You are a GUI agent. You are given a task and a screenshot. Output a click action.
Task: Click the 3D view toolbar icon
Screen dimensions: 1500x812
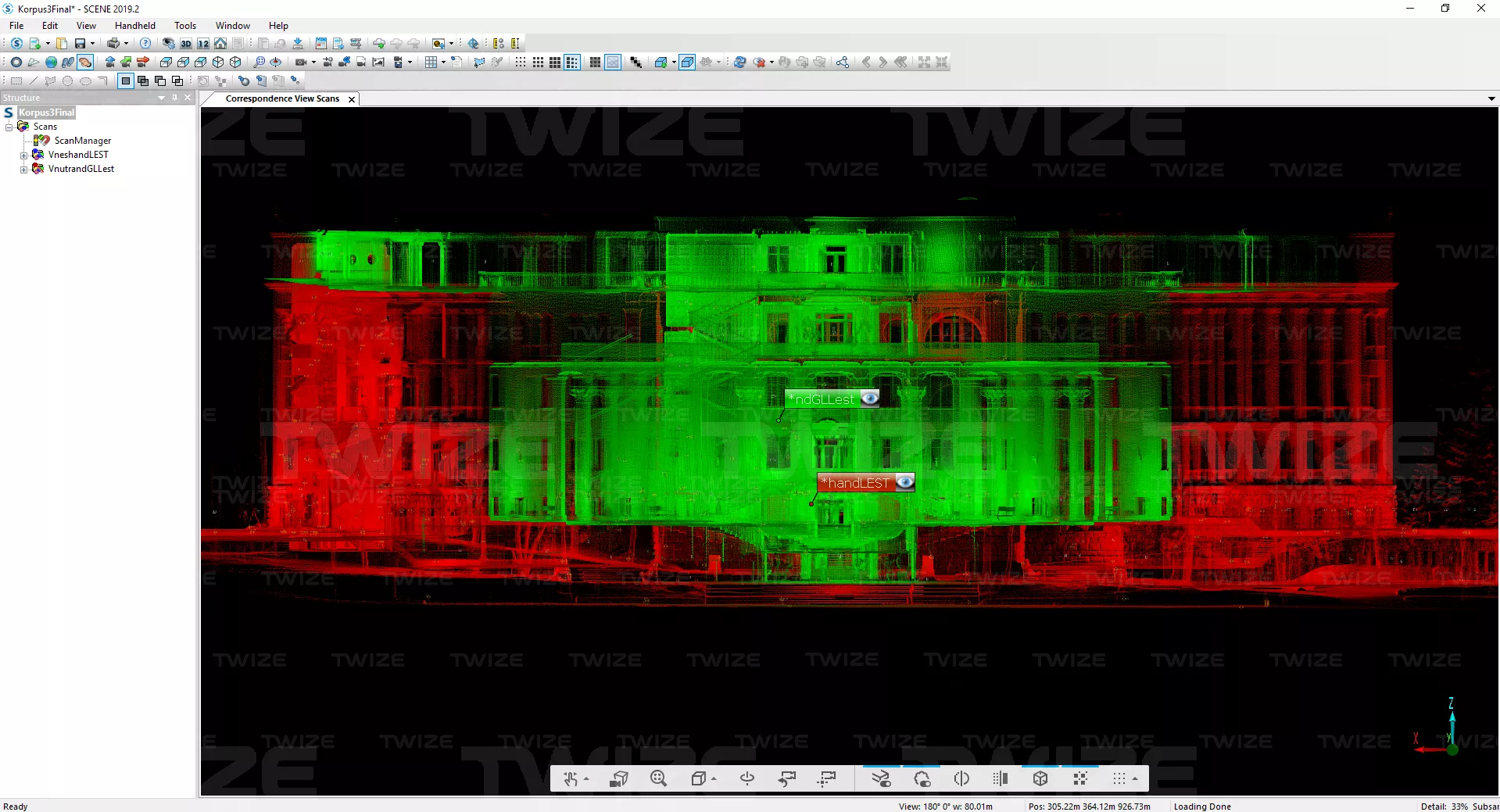[x=186, y=44]
